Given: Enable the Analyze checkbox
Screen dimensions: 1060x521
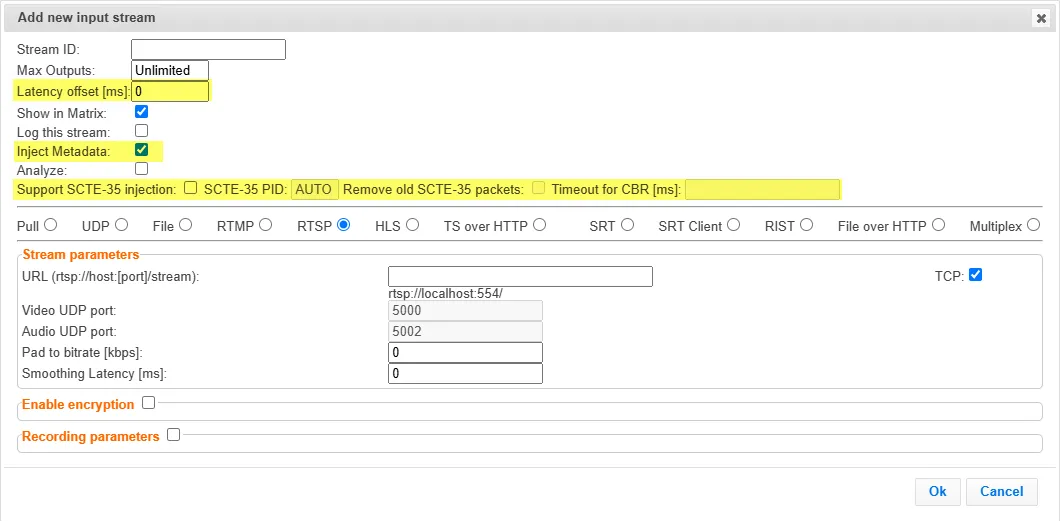Looking at the screenshot, I should tap(141, 168).
